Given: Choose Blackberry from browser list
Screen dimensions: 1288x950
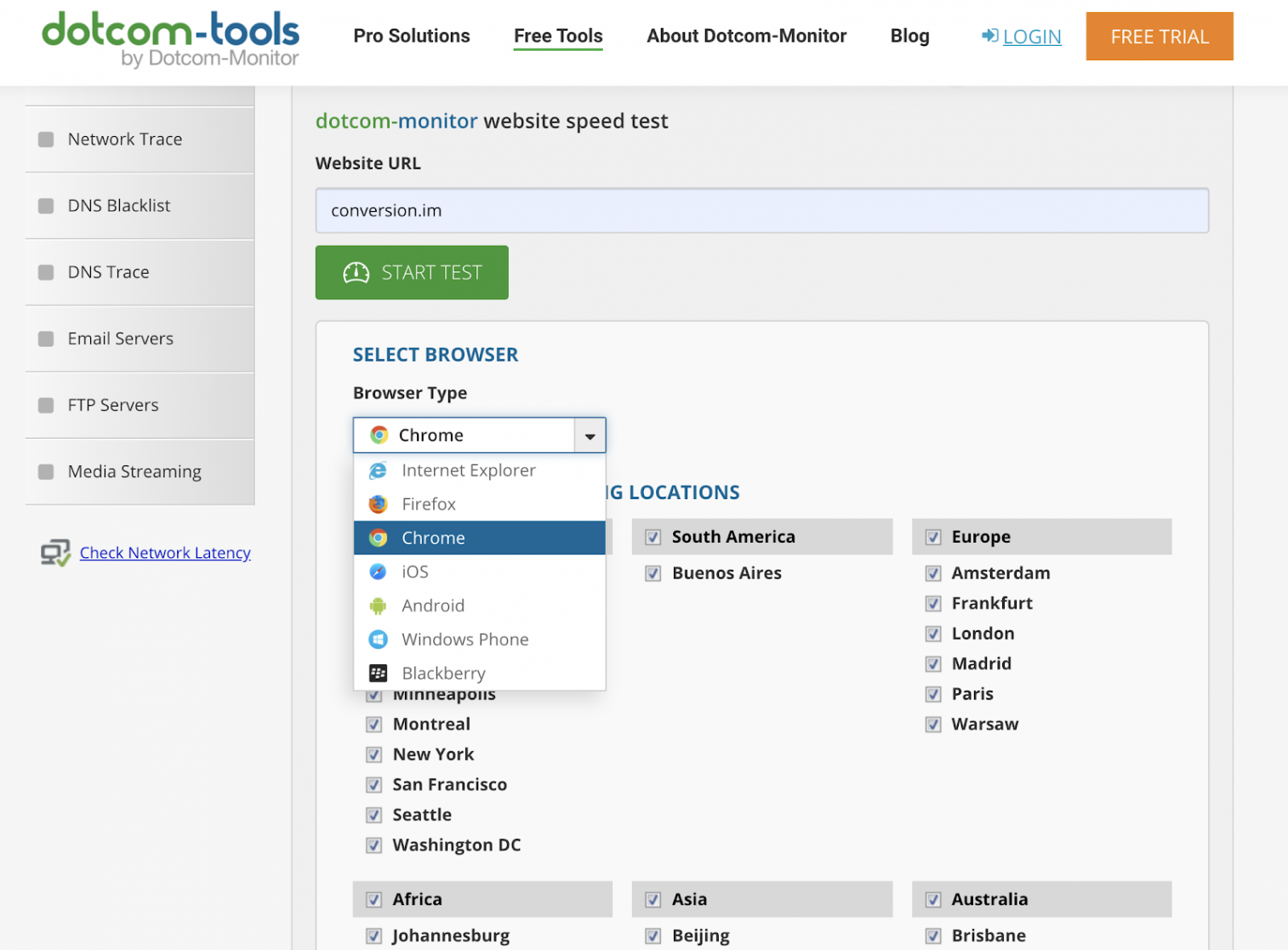Looking at the screenshot, I should click(480, 674).
